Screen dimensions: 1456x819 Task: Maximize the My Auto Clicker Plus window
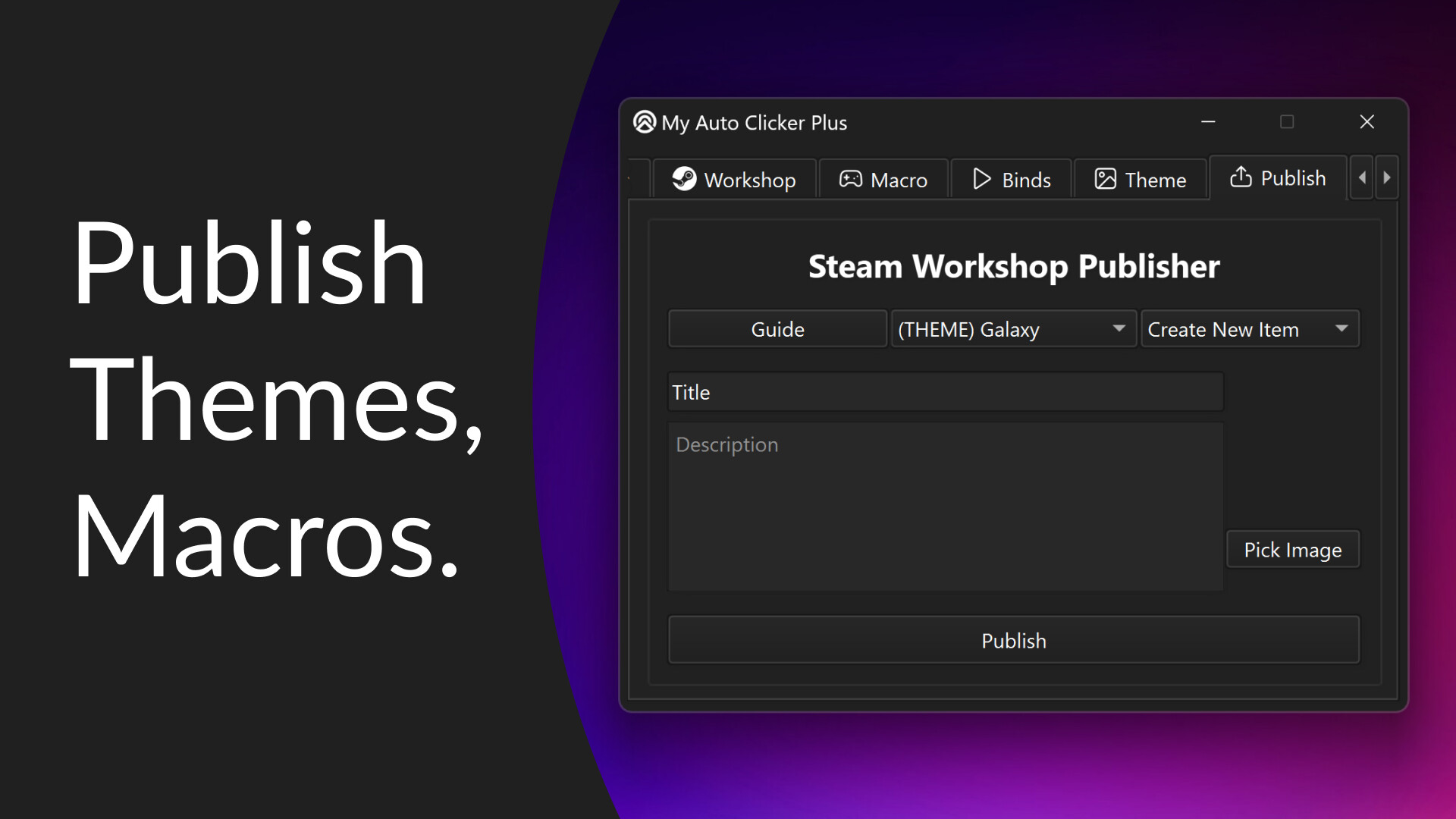coord(1287,122)
